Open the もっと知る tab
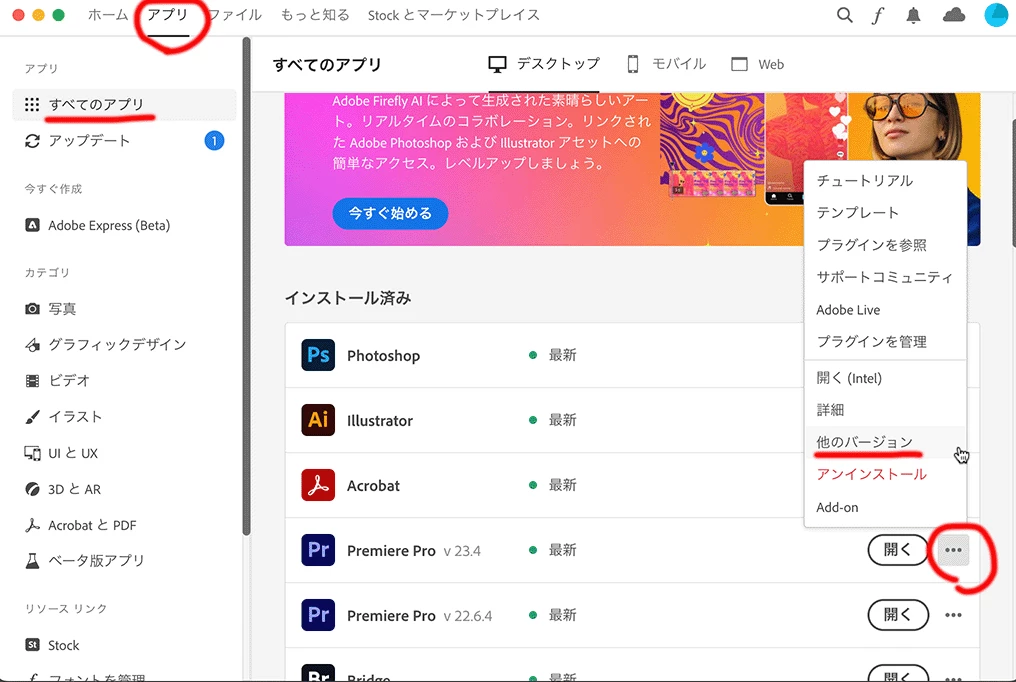 tap(315, 15)
